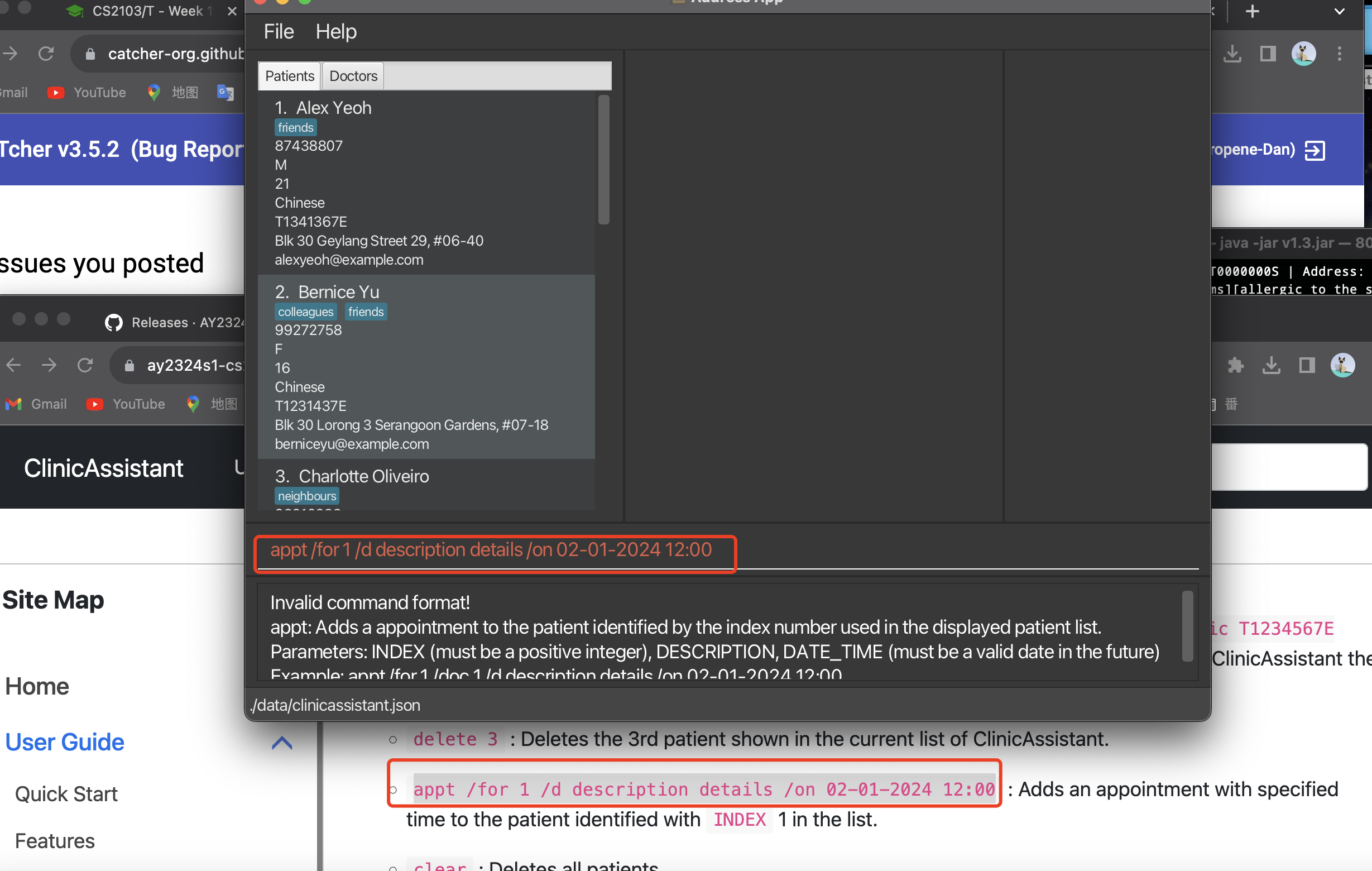Open the File menu

[x=278, y=32]
